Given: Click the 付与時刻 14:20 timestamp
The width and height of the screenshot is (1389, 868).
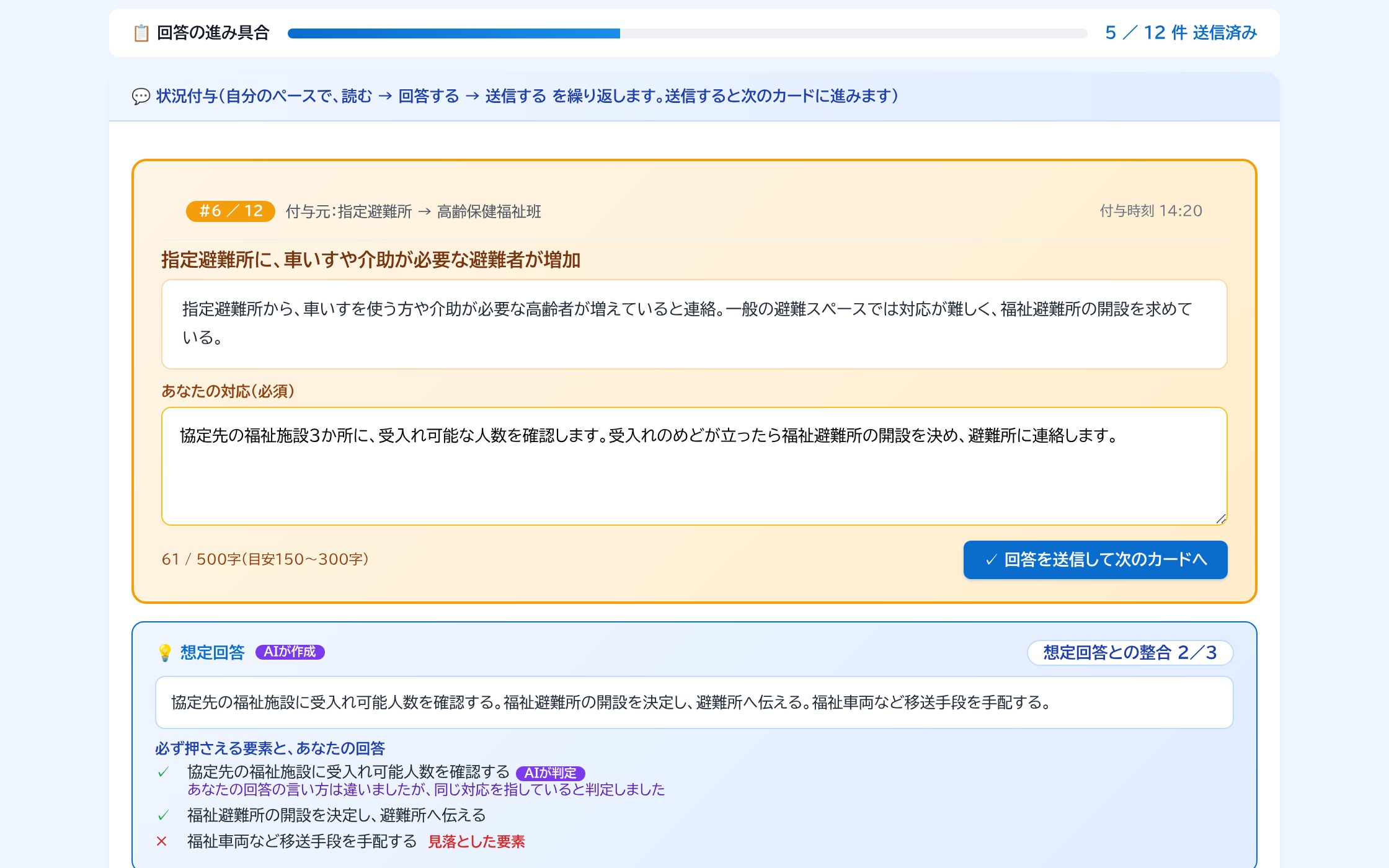Looking at the screenshot, I should (x=1151, y=211).
